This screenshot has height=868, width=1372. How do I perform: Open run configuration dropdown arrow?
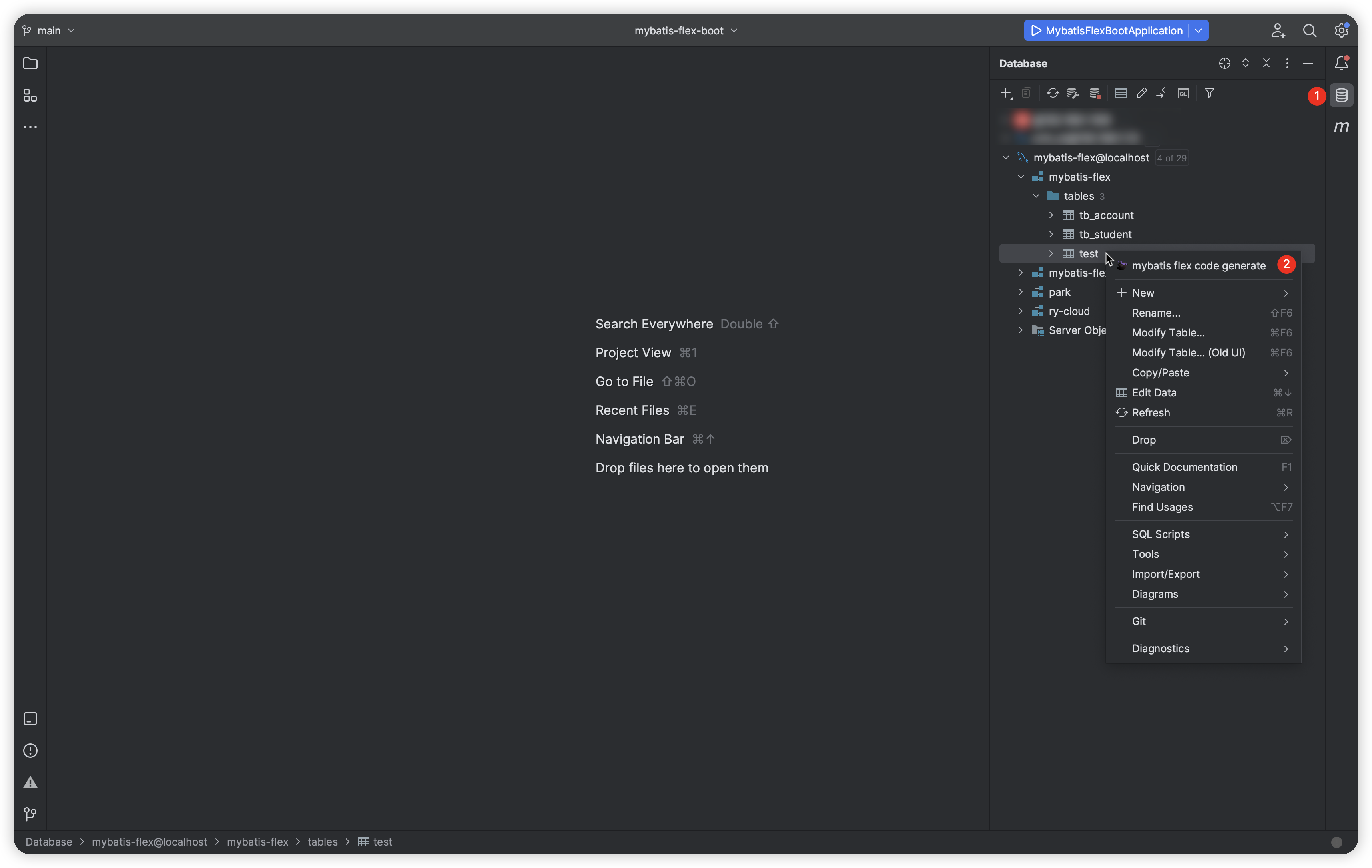[1199, 31]
